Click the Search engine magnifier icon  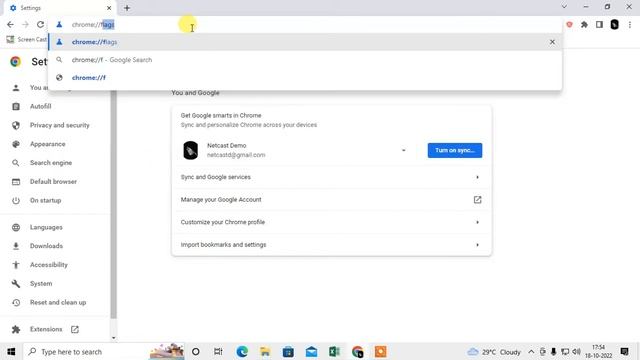[16, 163]
